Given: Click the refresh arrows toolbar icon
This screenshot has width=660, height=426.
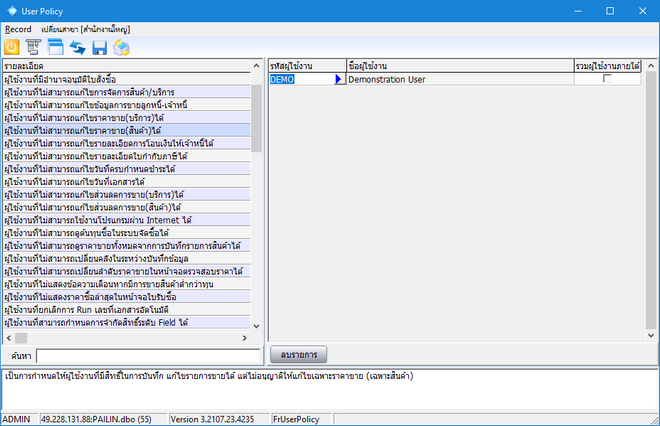Looking at the screenshot, I should click(77, 47).
